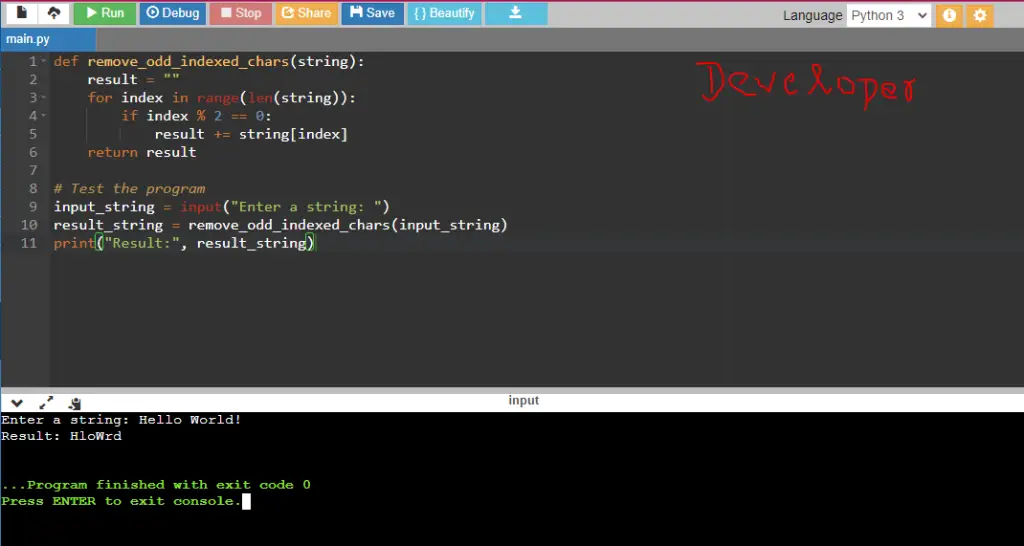Viewport: 1024px width, 546px height.
Task: Click console line 'Enter a string: Hello World!'
Action: coord(121,420)
